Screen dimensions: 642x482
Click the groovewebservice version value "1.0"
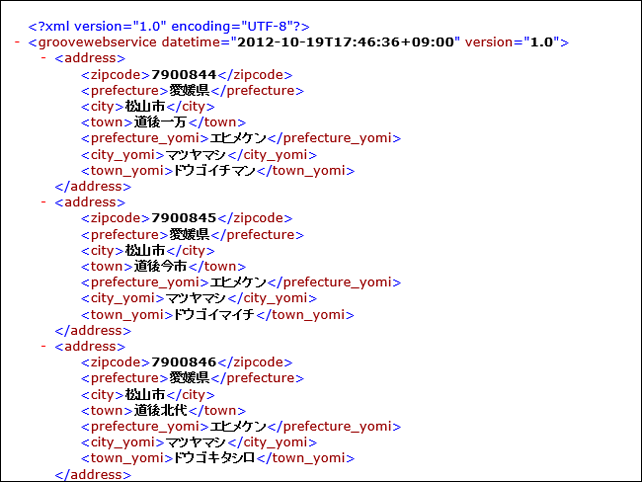(x=542, y=42)
